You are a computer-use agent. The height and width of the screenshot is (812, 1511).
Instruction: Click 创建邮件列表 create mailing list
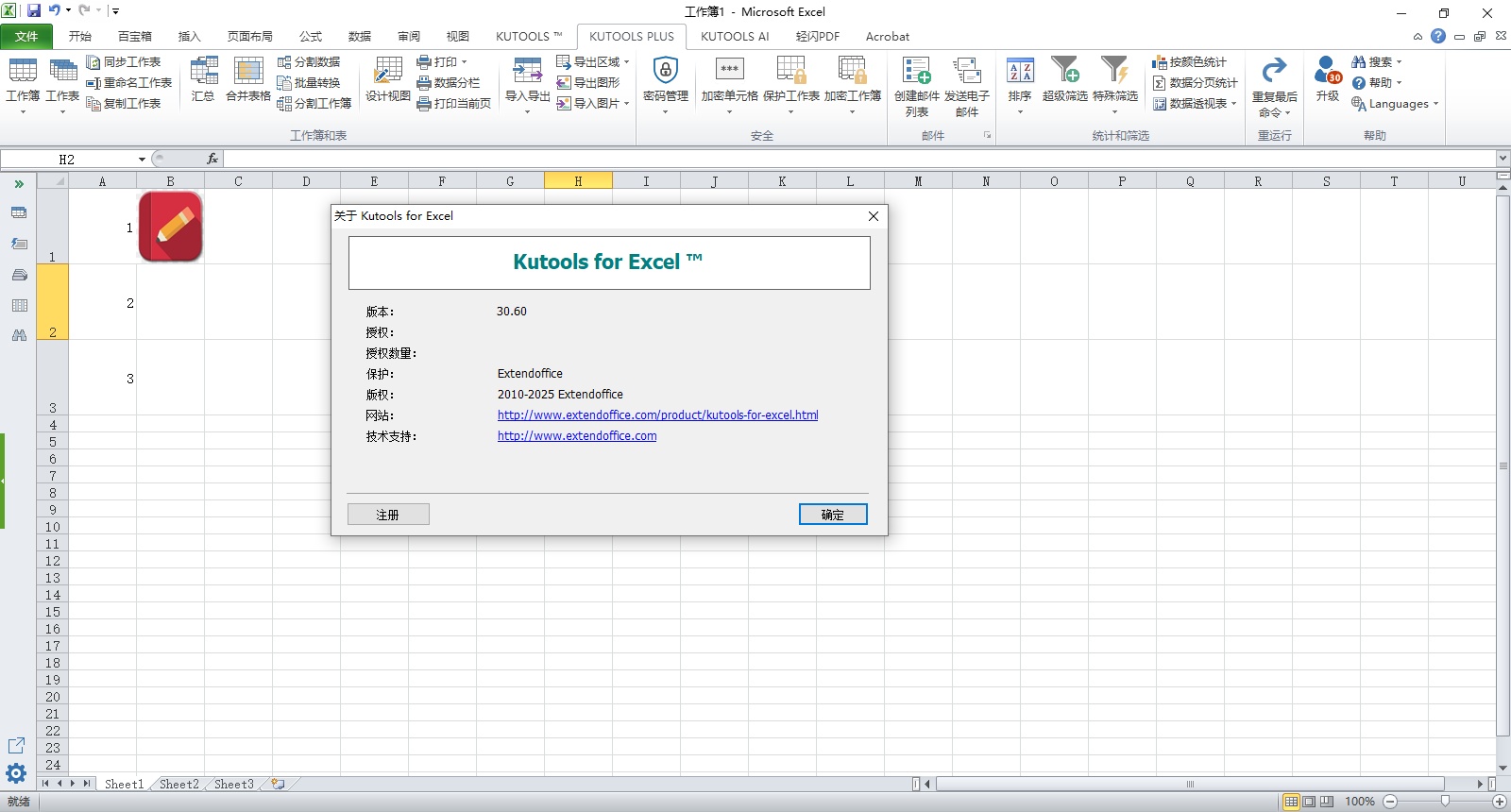tap(917, 87)
